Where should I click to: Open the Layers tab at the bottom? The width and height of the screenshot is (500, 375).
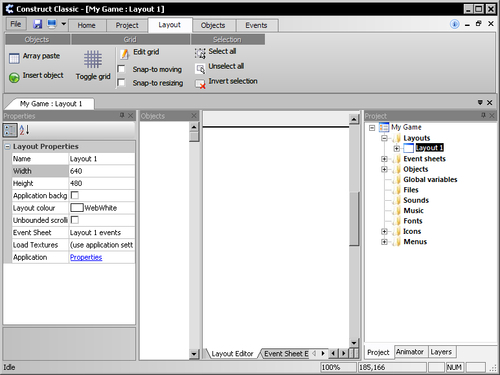coord(441,352)
